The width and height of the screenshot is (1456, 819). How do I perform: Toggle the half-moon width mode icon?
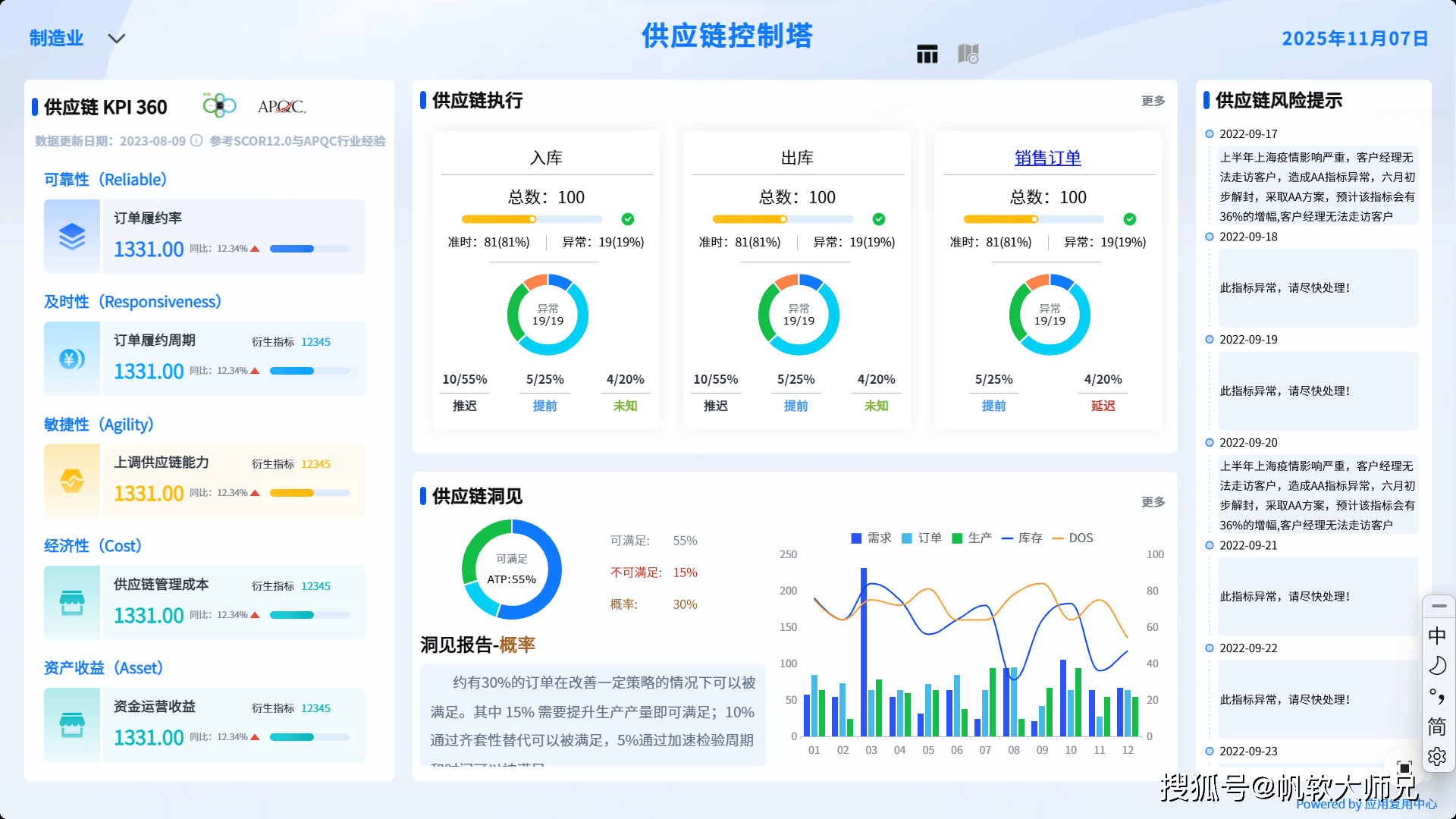[1437, 666]
